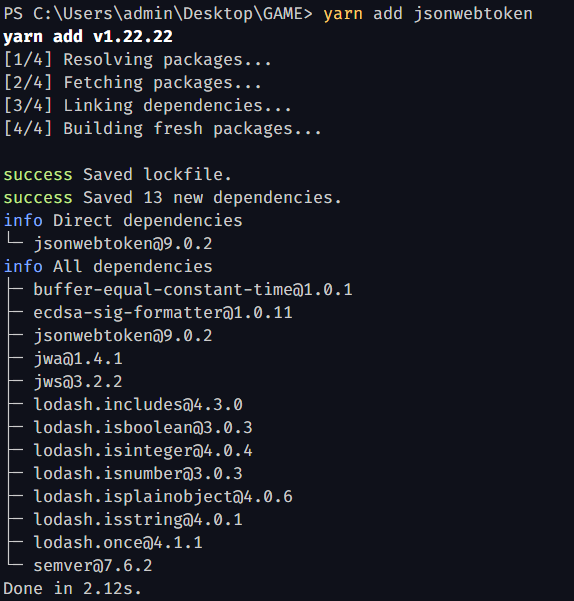This screenshot has width=574, height=601.
Task: Select lodash.isplainobject@4.0.6 entry
Action: pyautogui.click(x=163, y=497)
